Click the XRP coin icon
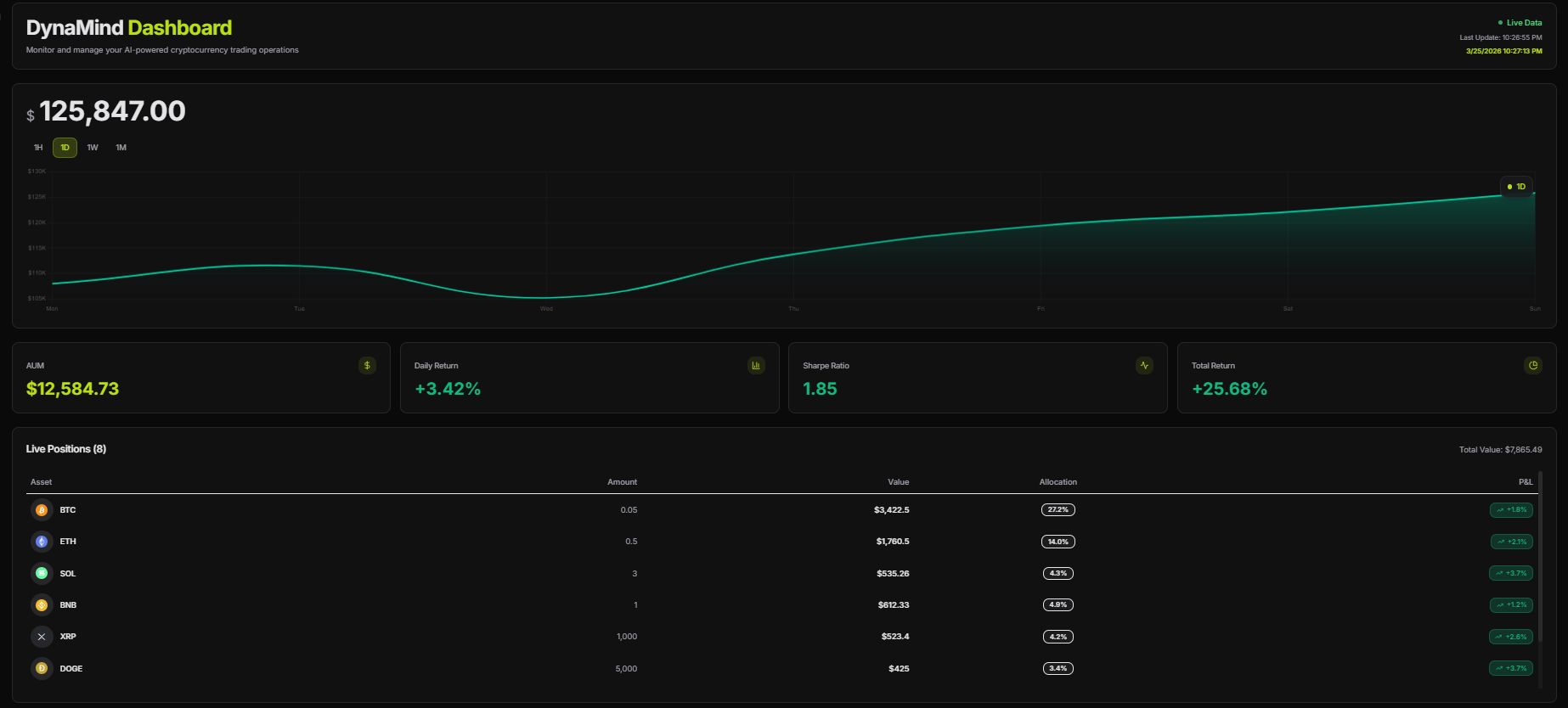Image resolution: width=1568 pixels, height=708 pixels. point(42,637)
